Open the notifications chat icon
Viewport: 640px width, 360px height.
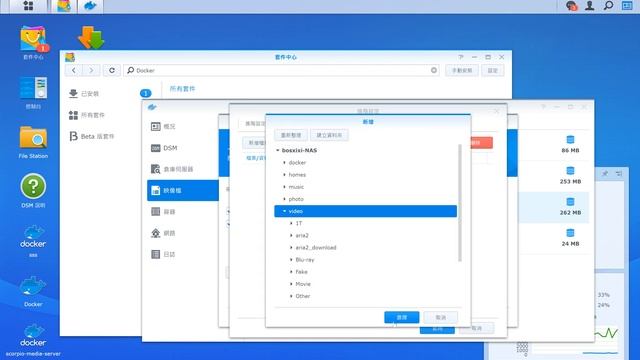pos(571,6)
